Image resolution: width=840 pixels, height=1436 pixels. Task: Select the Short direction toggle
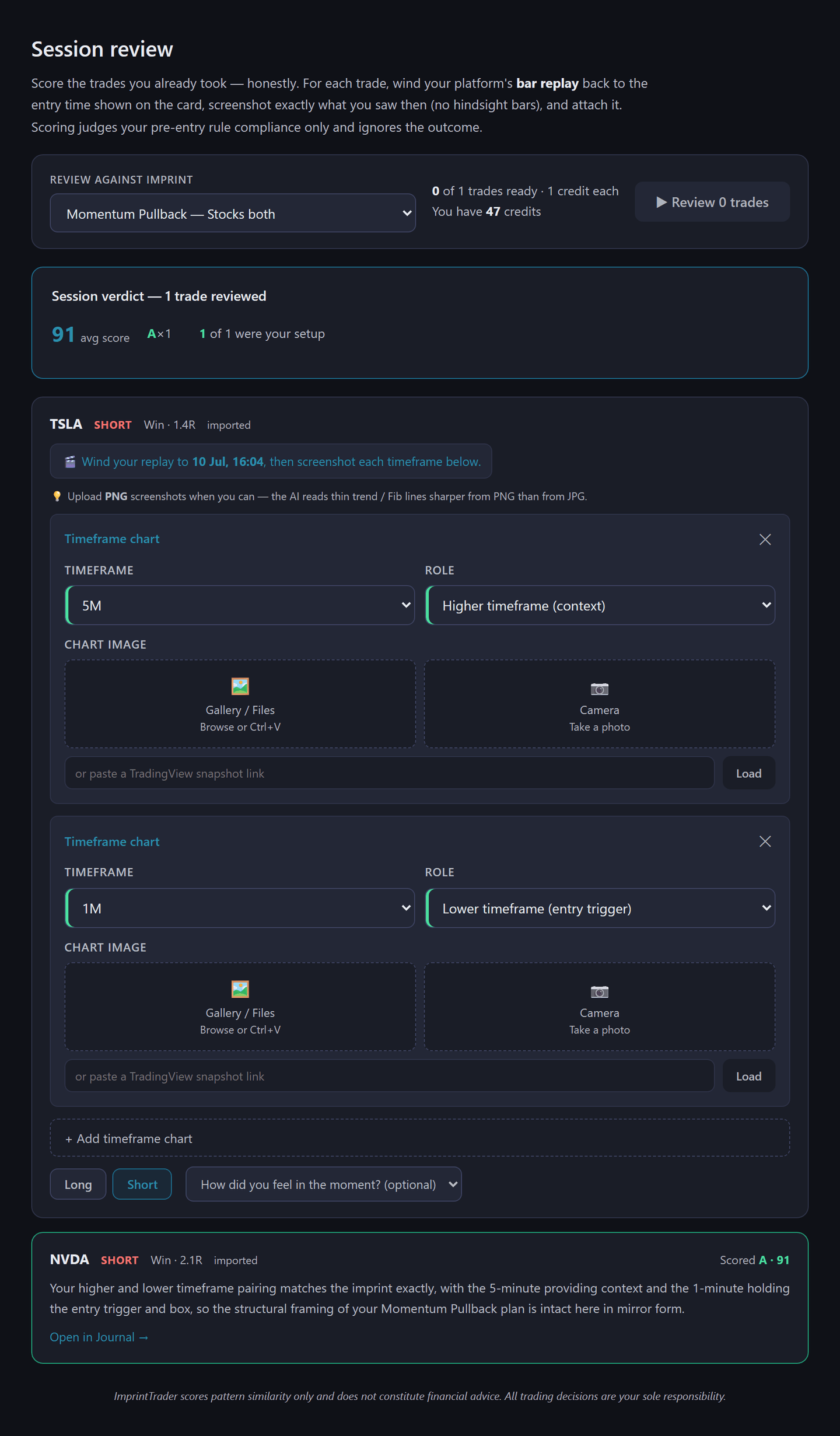point(142,1184)
